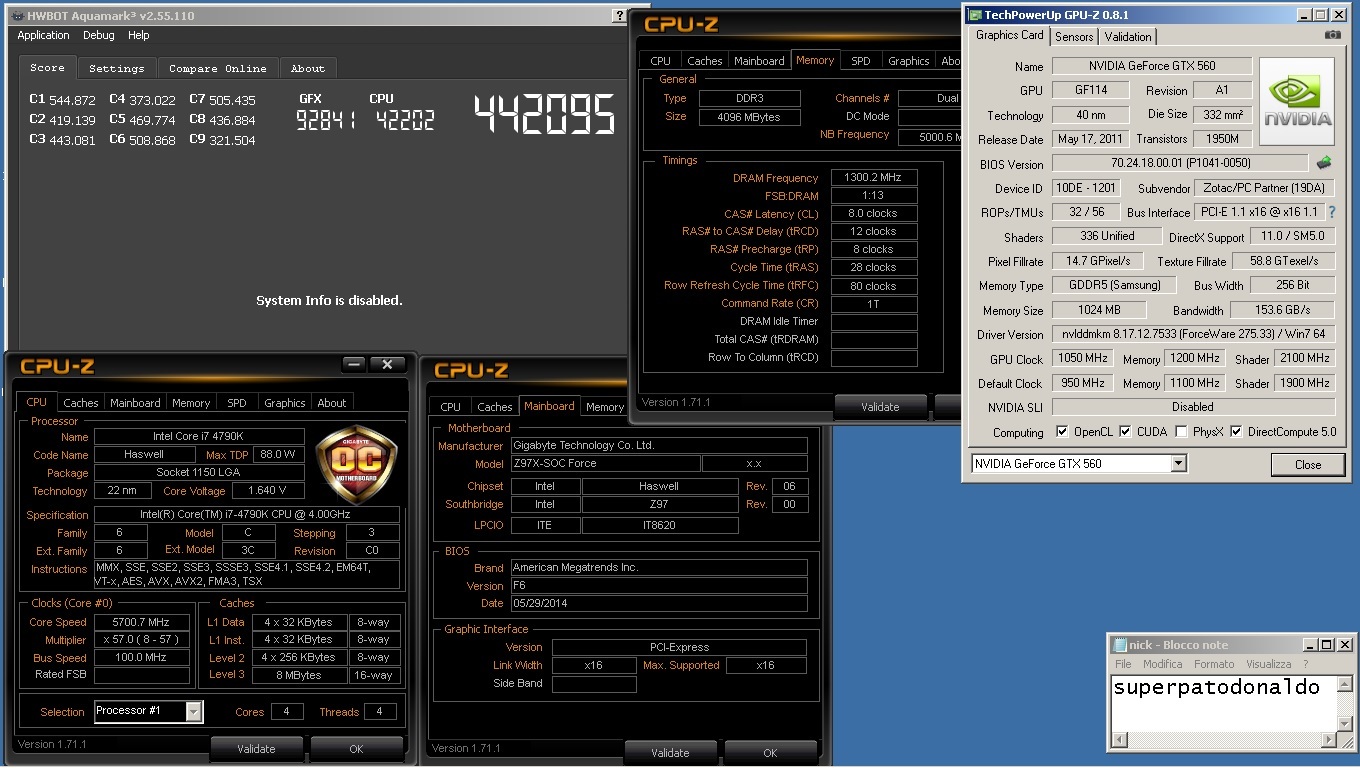Open the Application menu in HWBOT Aquamark
Screen dimensions: 1360x768
44,35
